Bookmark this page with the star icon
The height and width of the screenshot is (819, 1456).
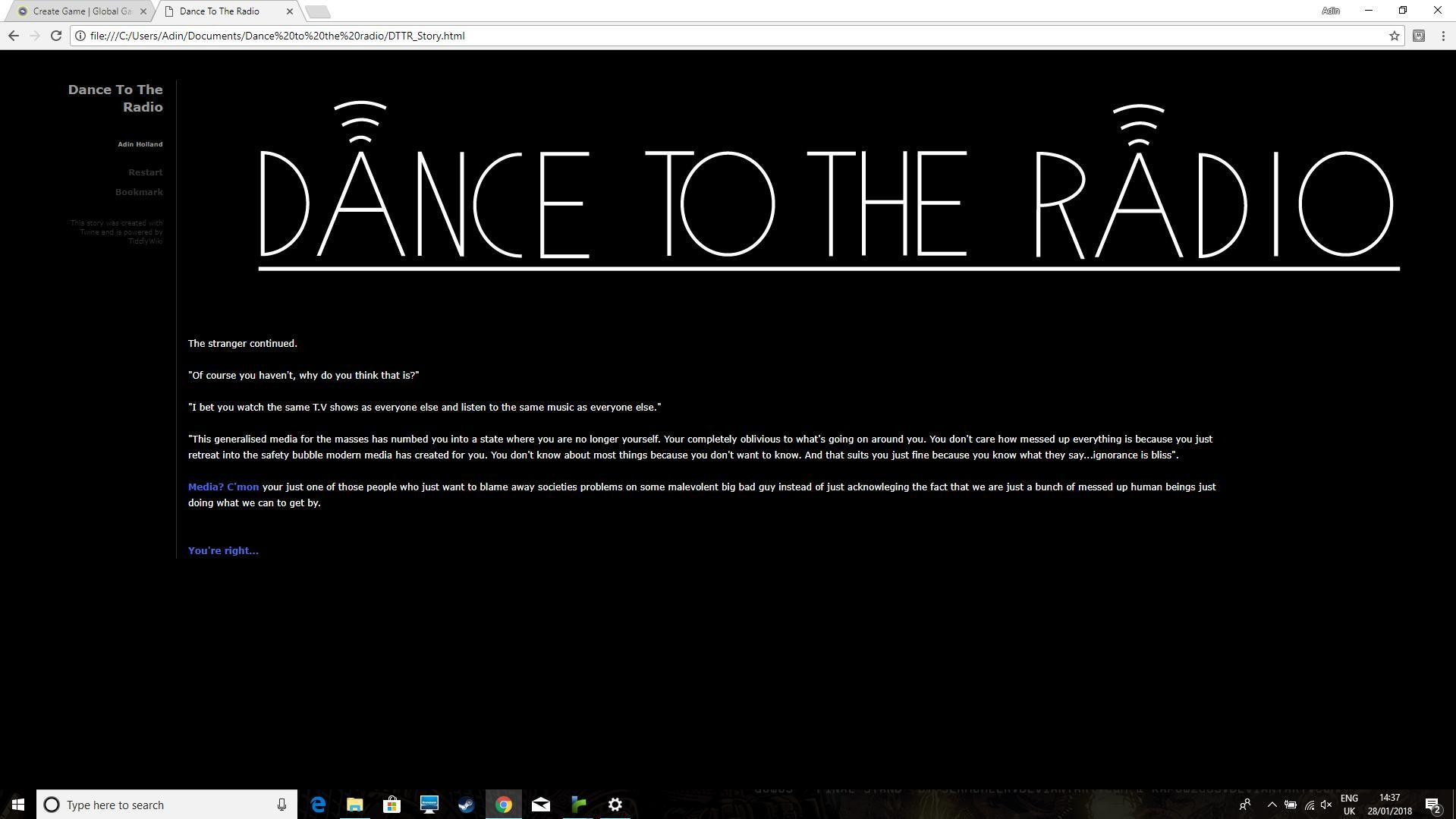1394,36
